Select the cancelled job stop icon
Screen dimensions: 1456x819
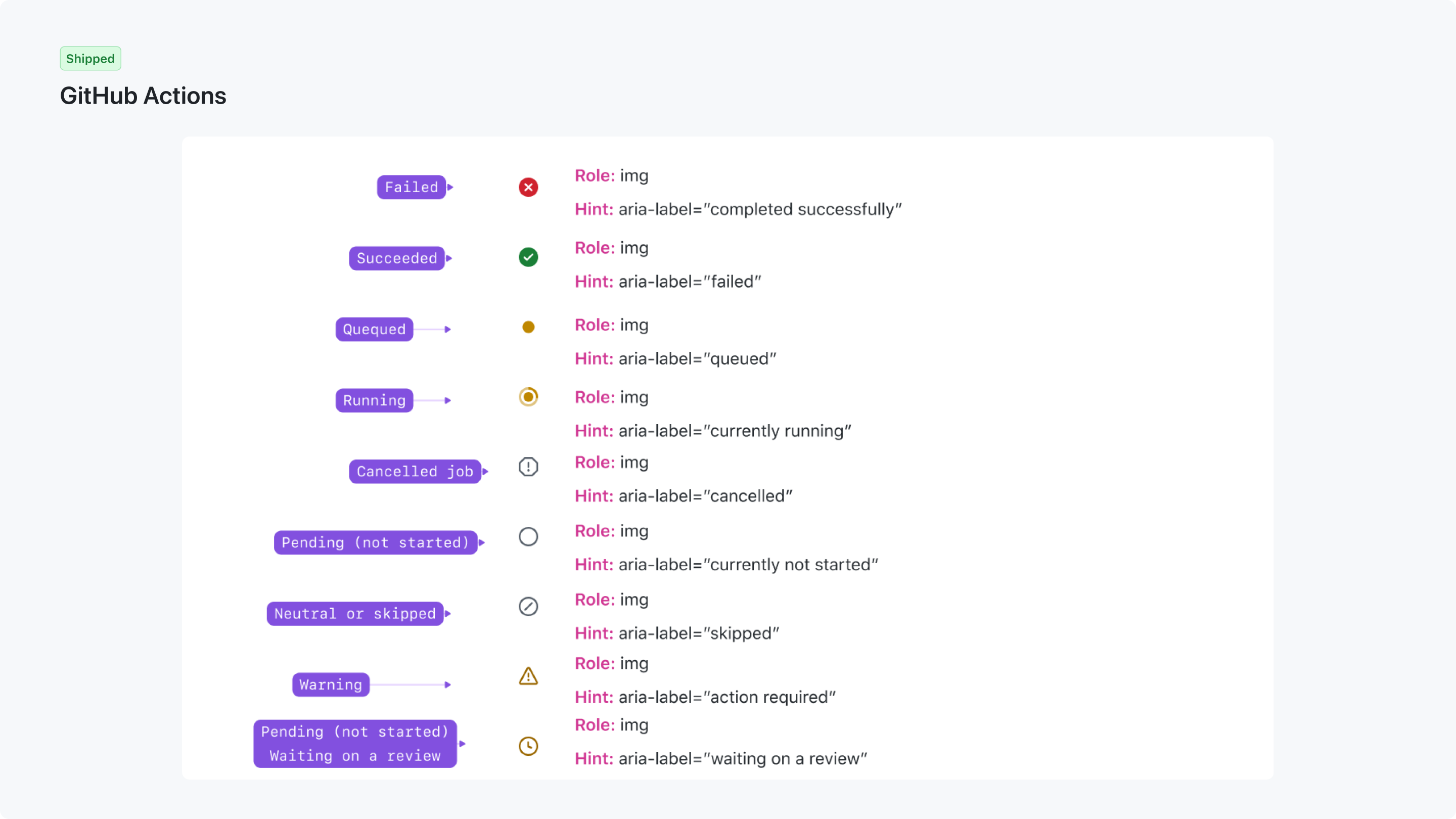click(x=528, y=466)
